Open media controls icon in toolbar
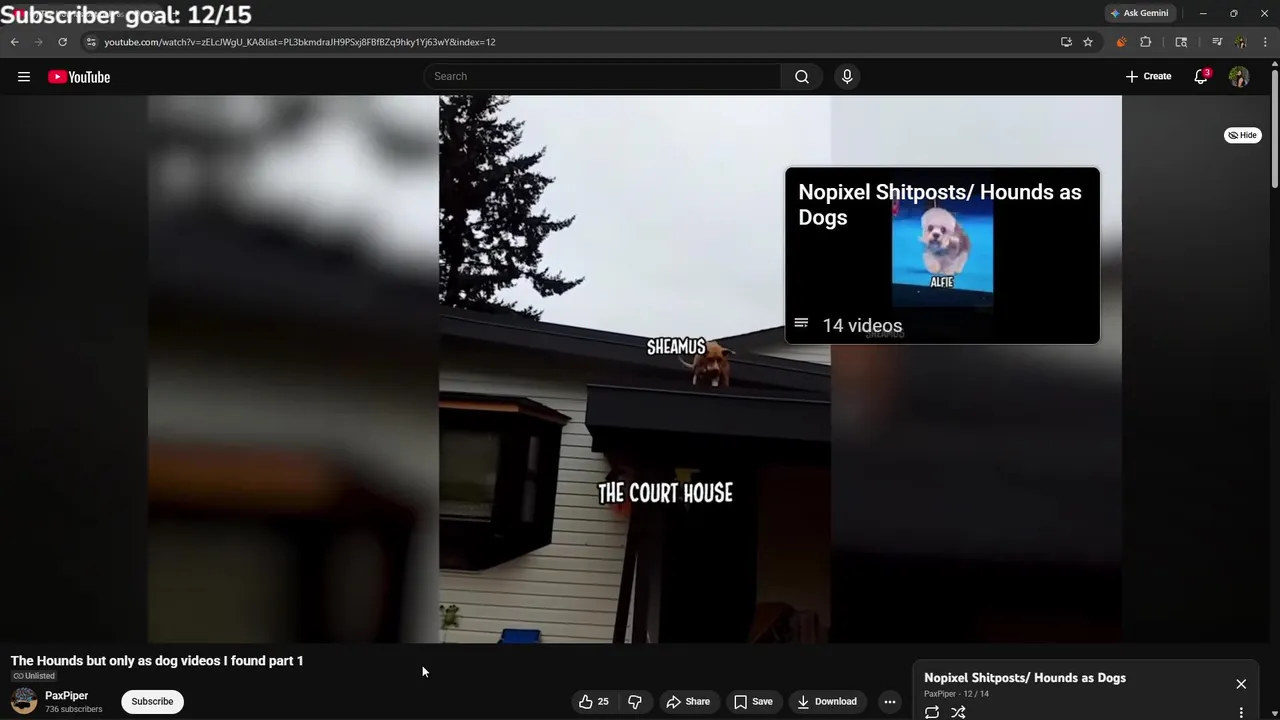Viewport: 1280px width, 720px height. tap(1217, 42)
